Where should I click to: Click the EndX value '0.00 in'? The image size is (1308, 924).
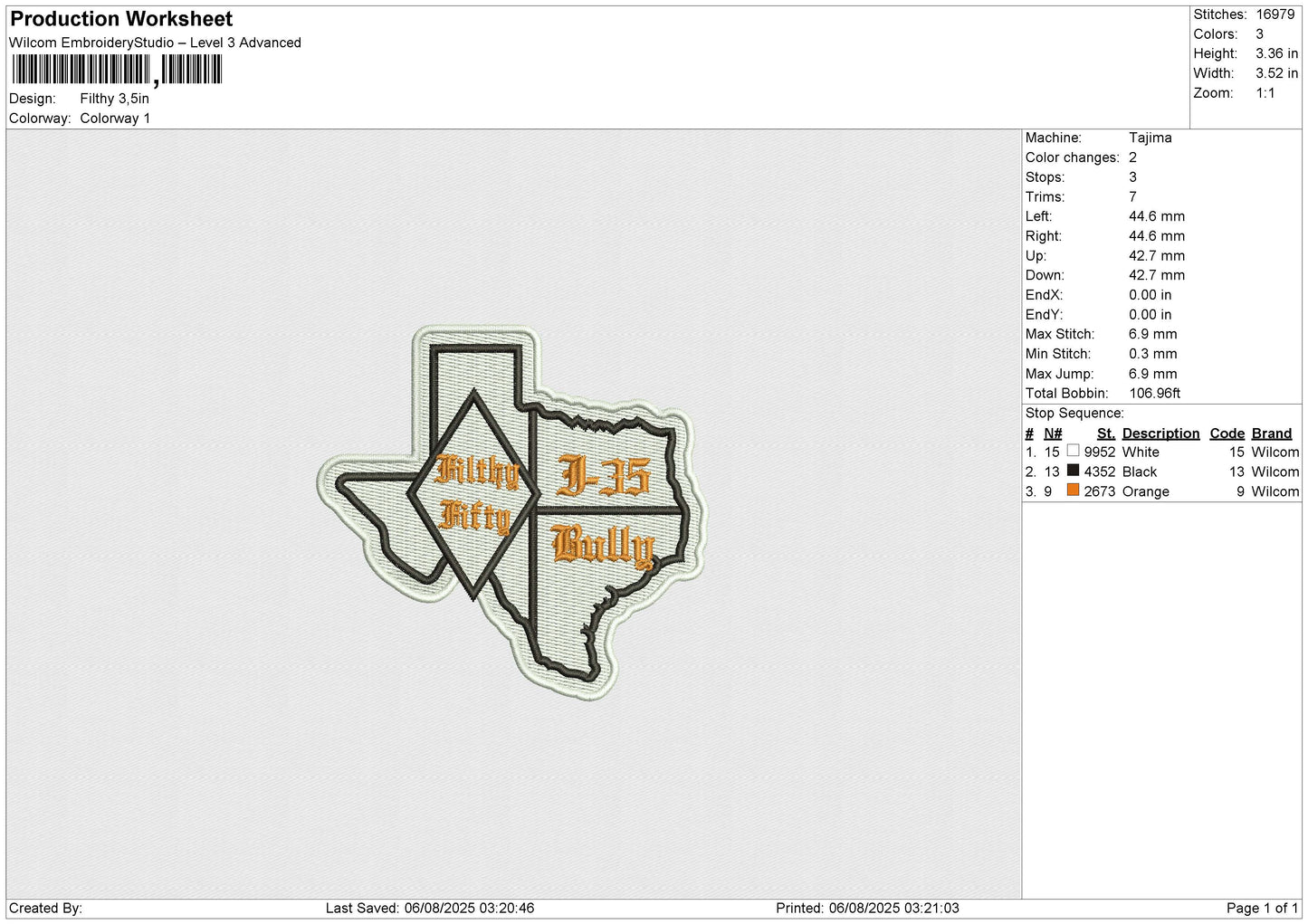click(x=1150, y=295)
